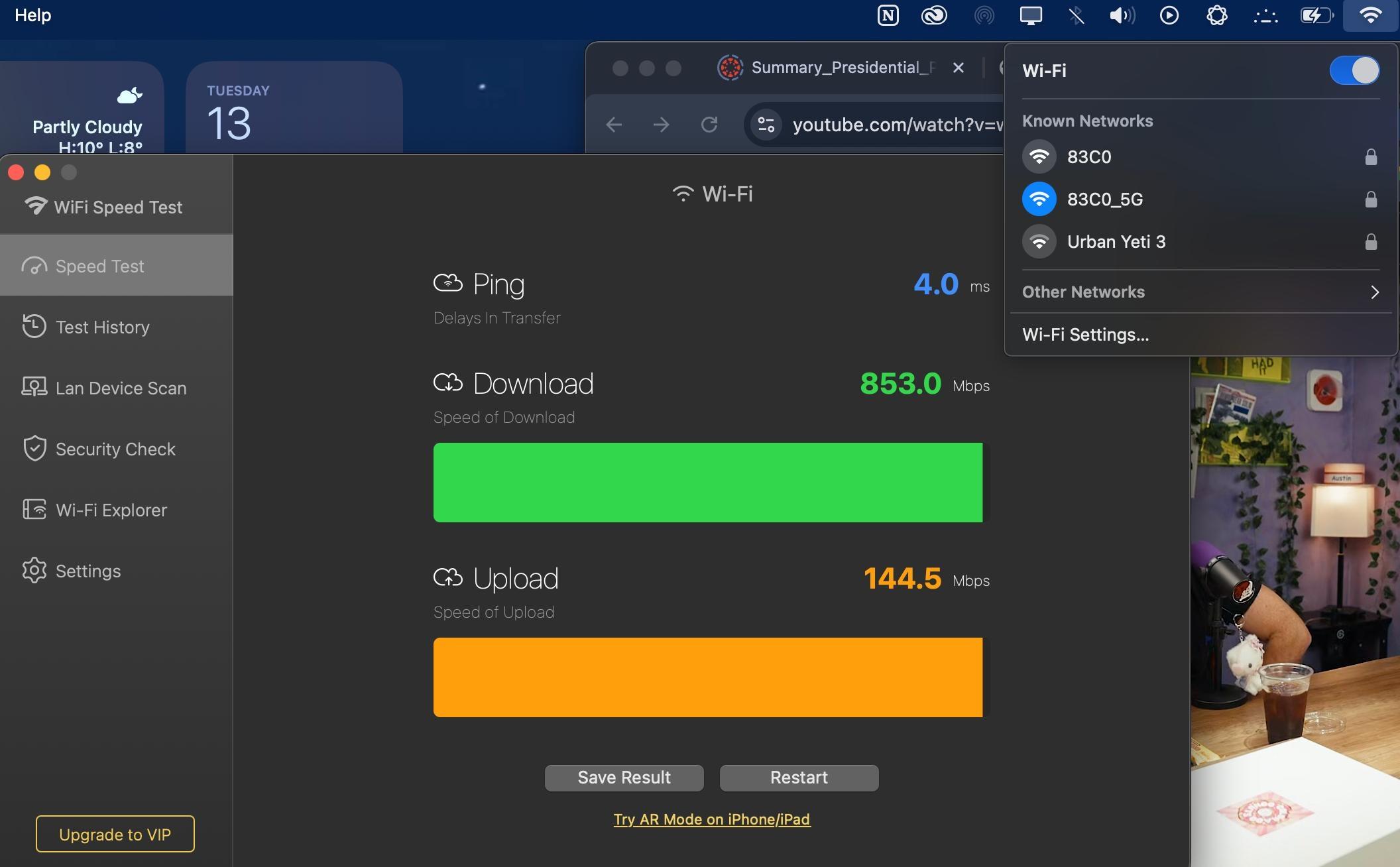Click the Save Result button
Image resolution: width=1400 pixels, height=867 pixels.
pyautogui.click(x=624, y=778)
